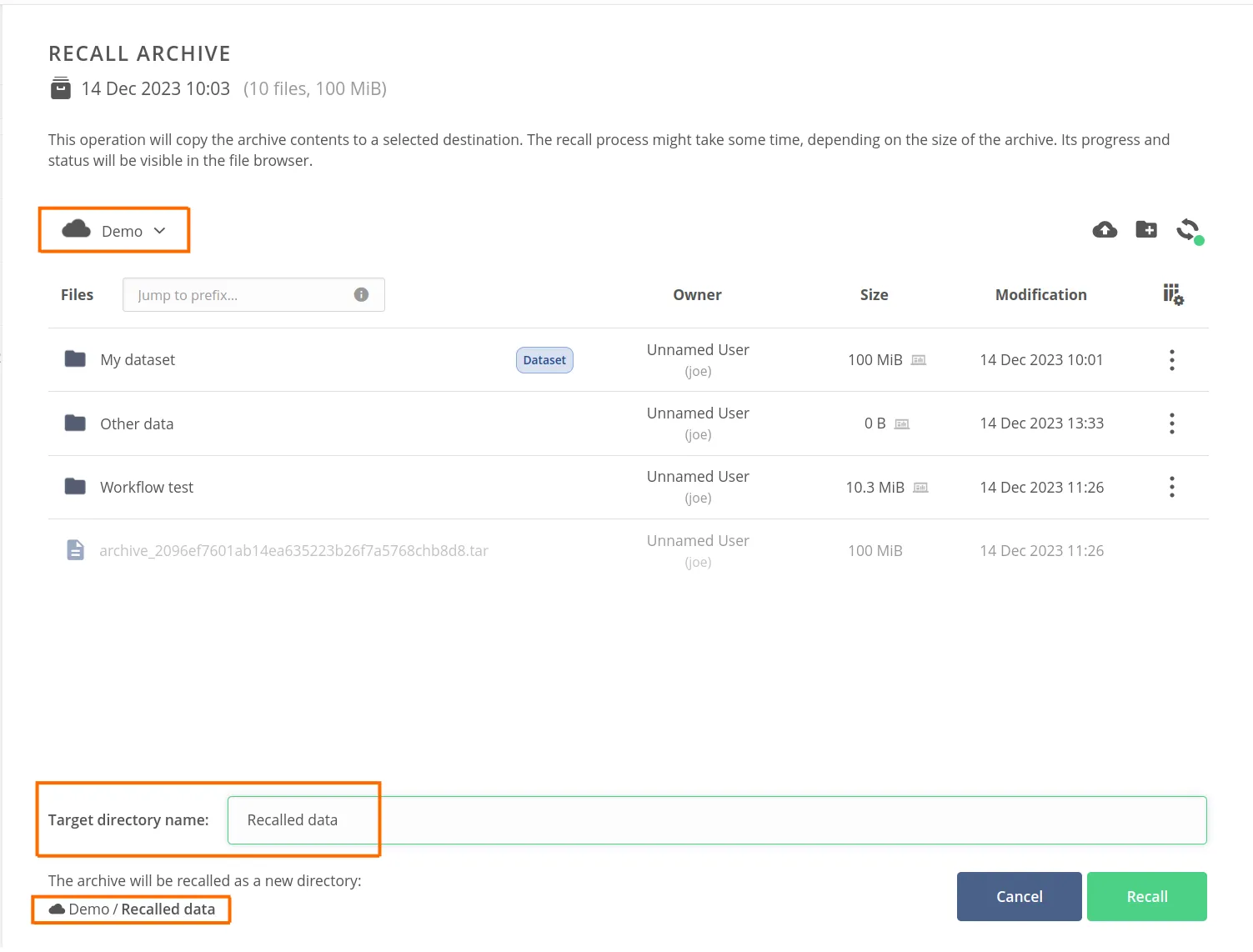1253x952 pixels.
Task: Open actions menu for Workflow test
Action: (x=1171, y=487)
